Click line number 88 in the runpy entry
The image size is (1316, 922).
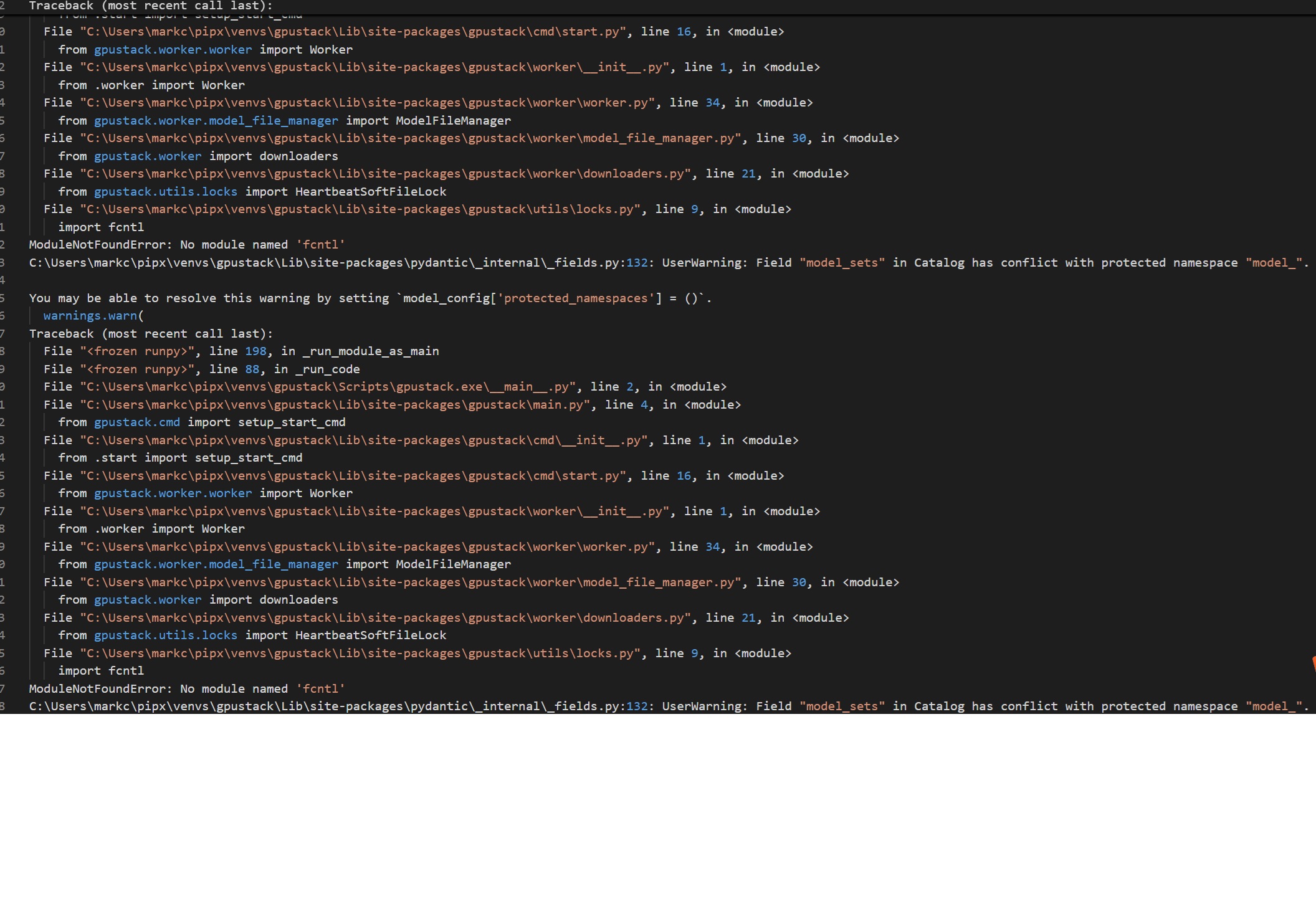pos(252,369)
